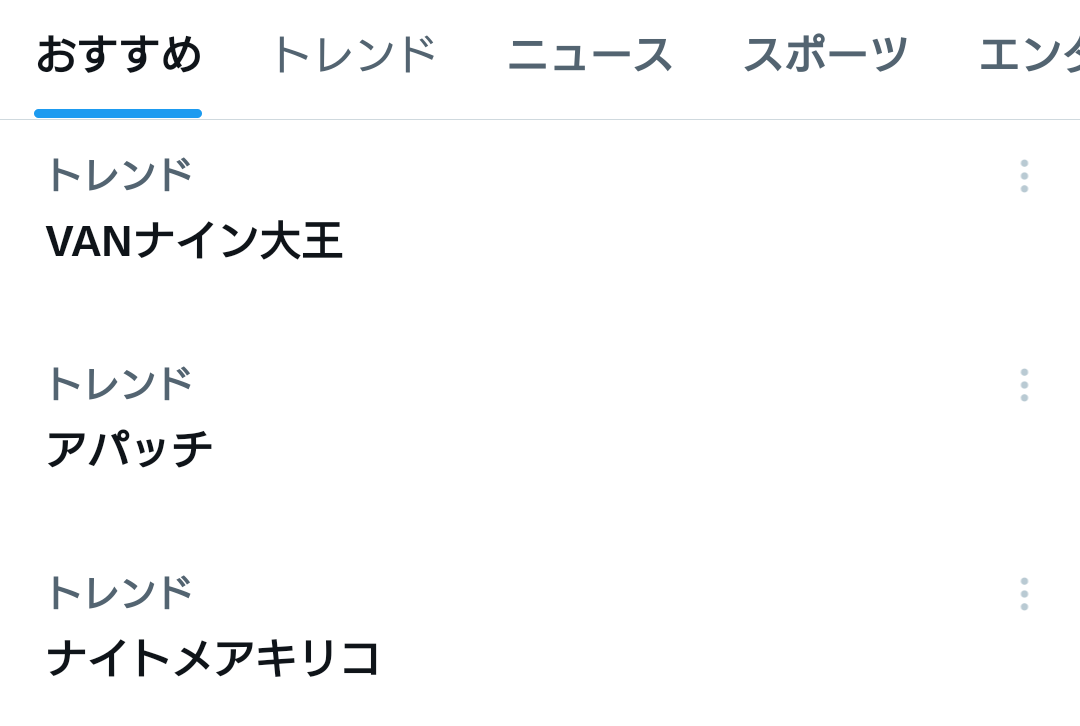The width and height of the screenshot is (1080, 726).
Task: Click blank area below the アパッチ title
Action: pyautogui.click(x=540, y=506)
